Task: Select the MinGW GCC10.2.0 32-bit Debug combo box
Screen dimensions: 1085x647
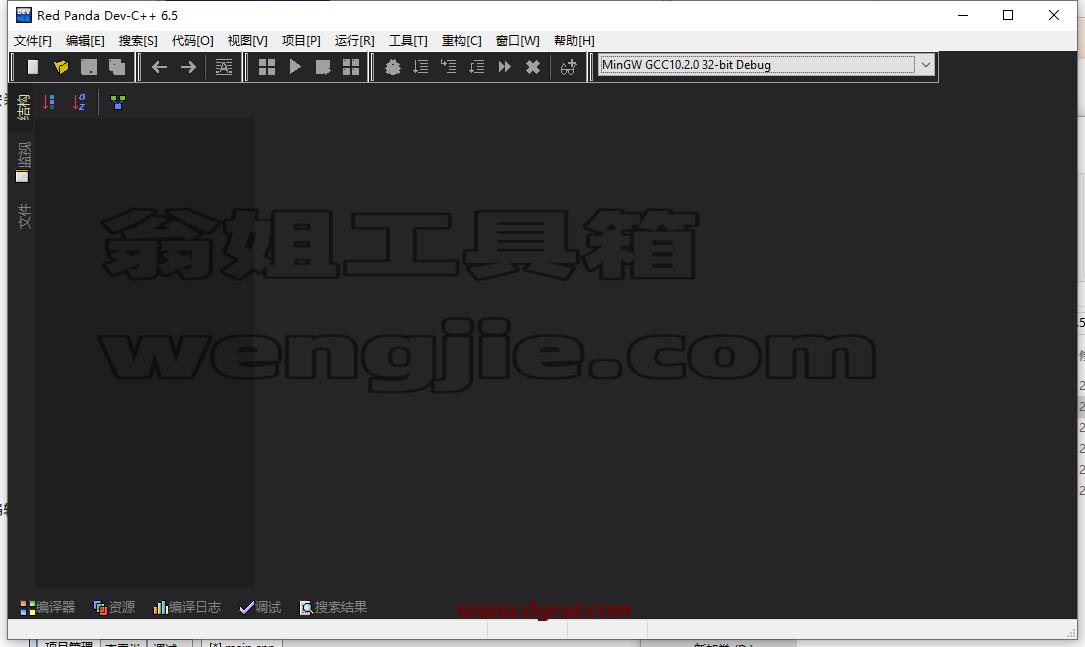Action: tap(766, 65)
